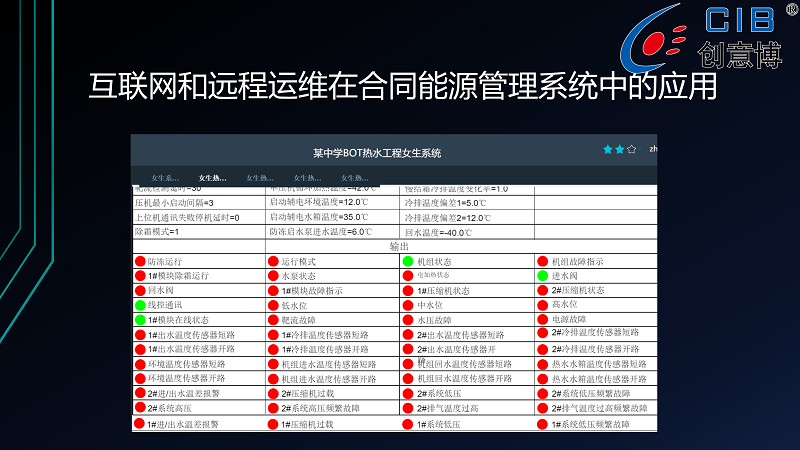Click the green 机组状态 status indicator
Viewport: 800px width, 450px height.
pos(408,261)
